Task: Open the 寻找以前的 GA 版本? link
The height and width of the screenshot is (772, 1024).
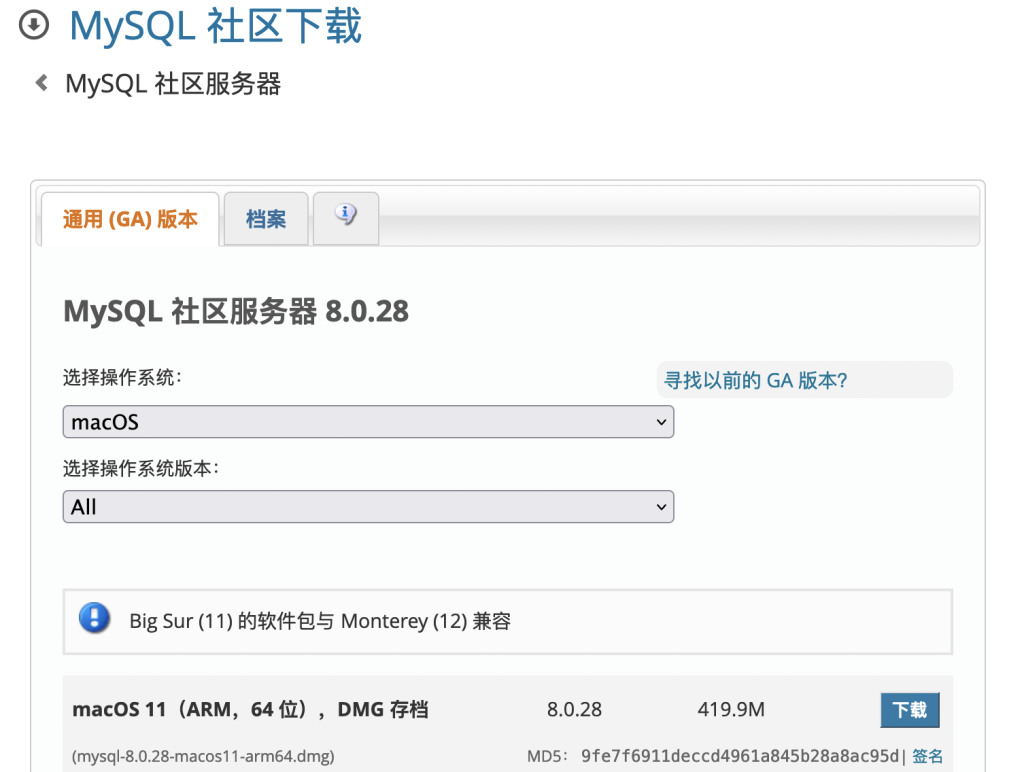Action: point(756,380)
